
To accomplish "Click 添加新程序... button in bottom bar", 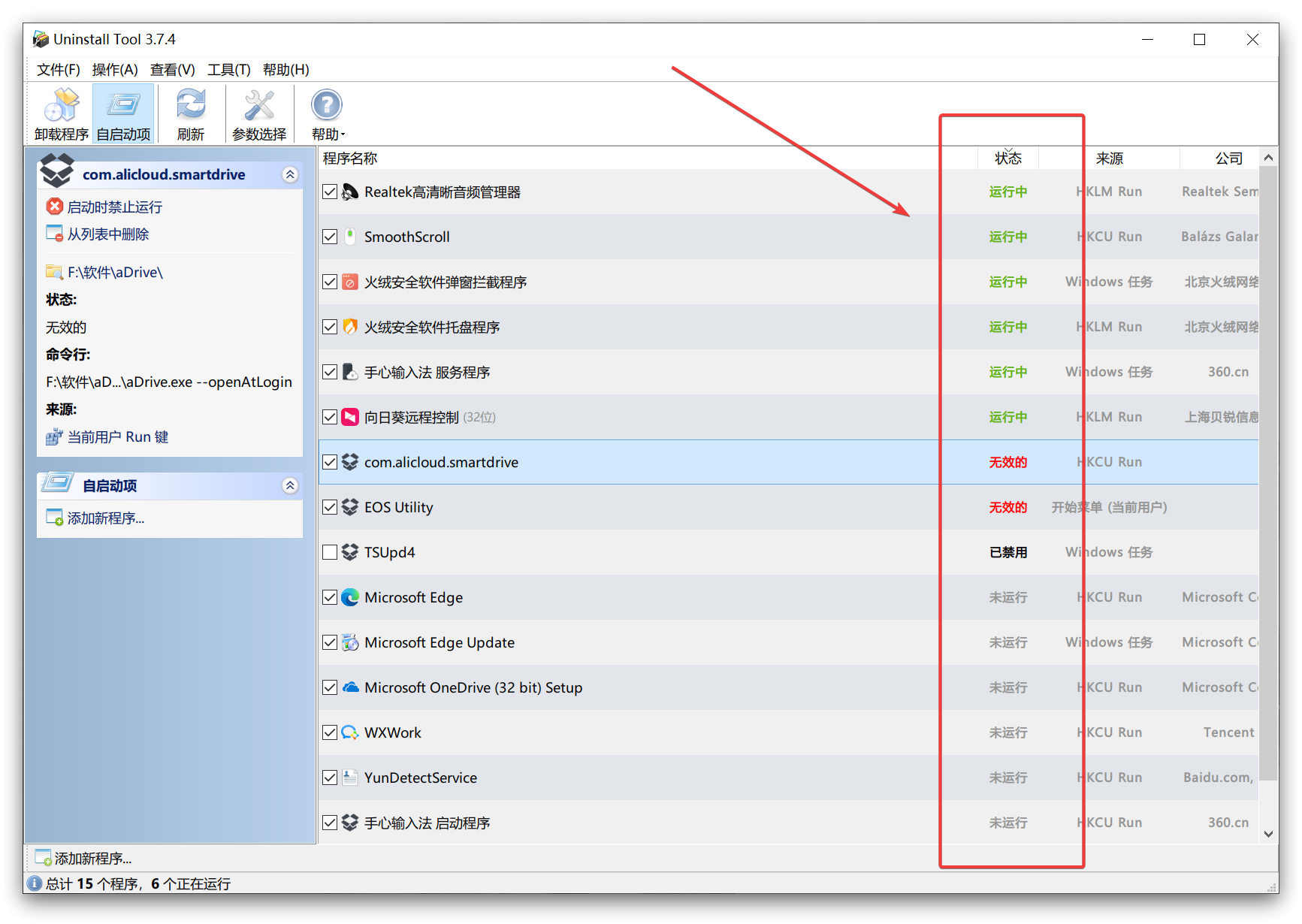I will tap(84, 858).
